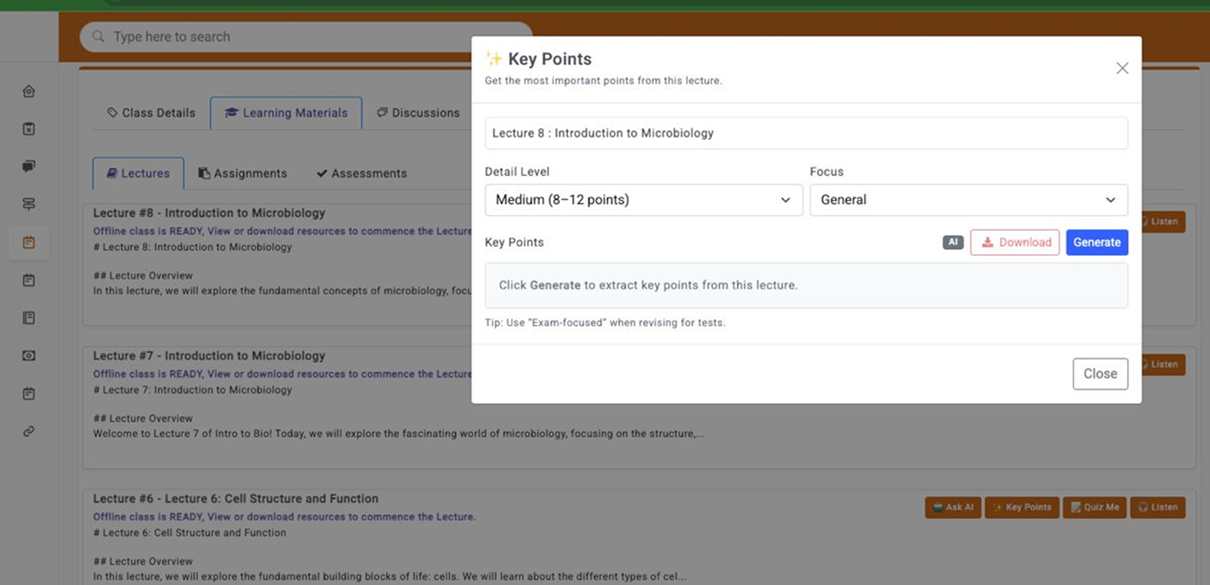
Task: Click the highlighted orange calendar sidebar icon
Action: 29,242
